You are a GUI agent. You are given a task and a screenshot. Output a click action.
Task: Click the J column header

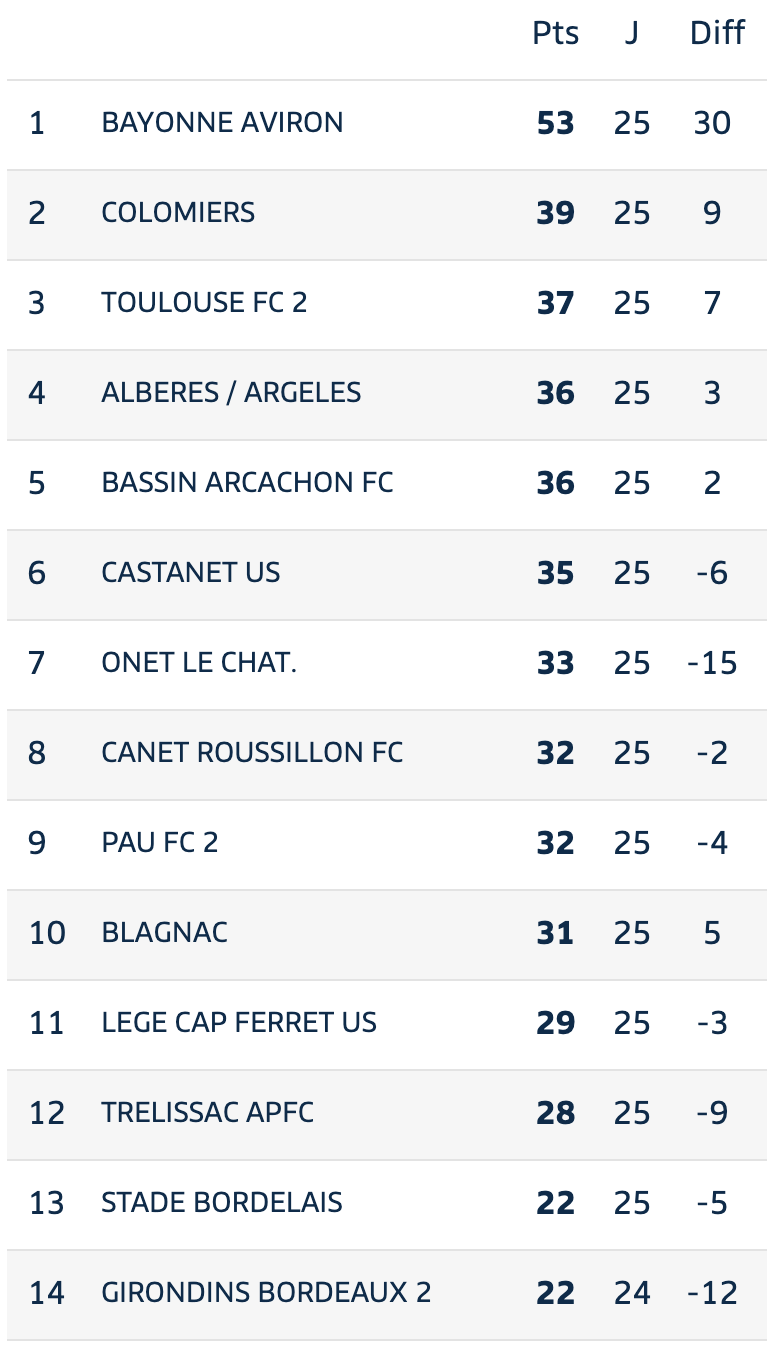[x=631, y=33]
